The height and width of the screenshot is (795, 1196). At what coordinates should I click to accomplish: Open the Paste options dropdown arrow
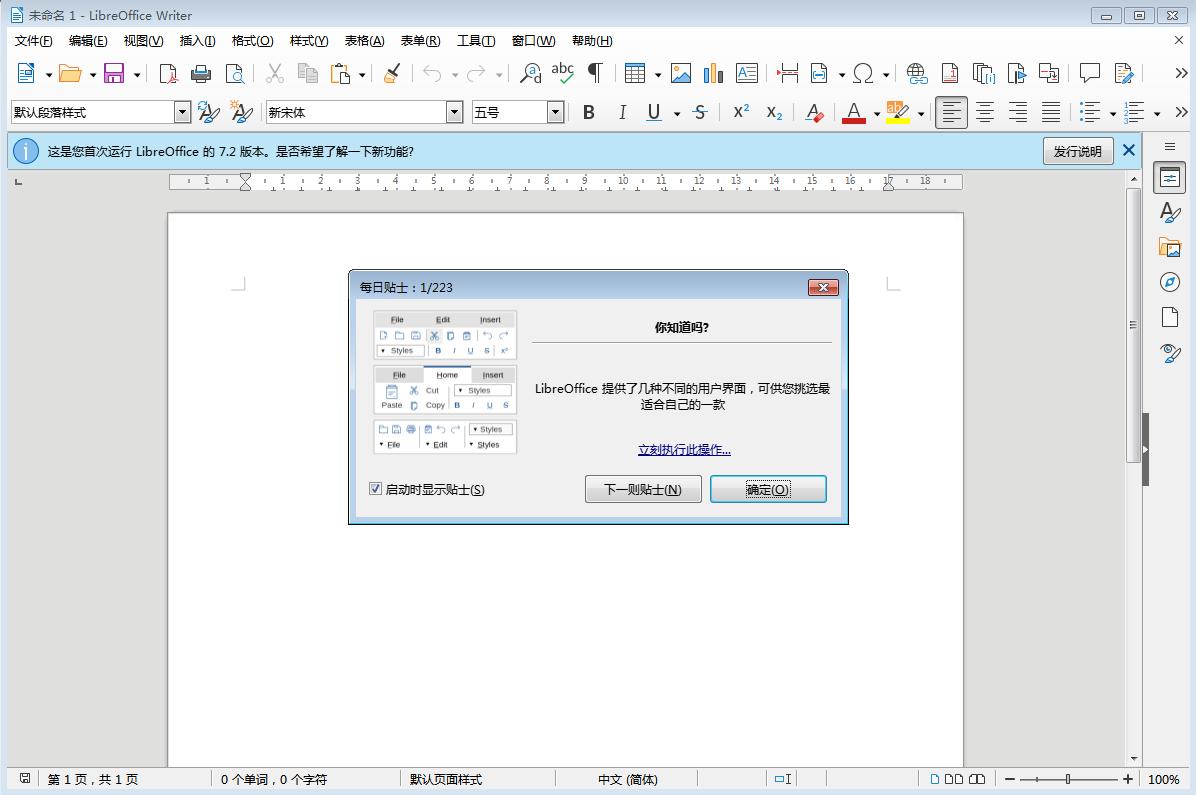362,74
